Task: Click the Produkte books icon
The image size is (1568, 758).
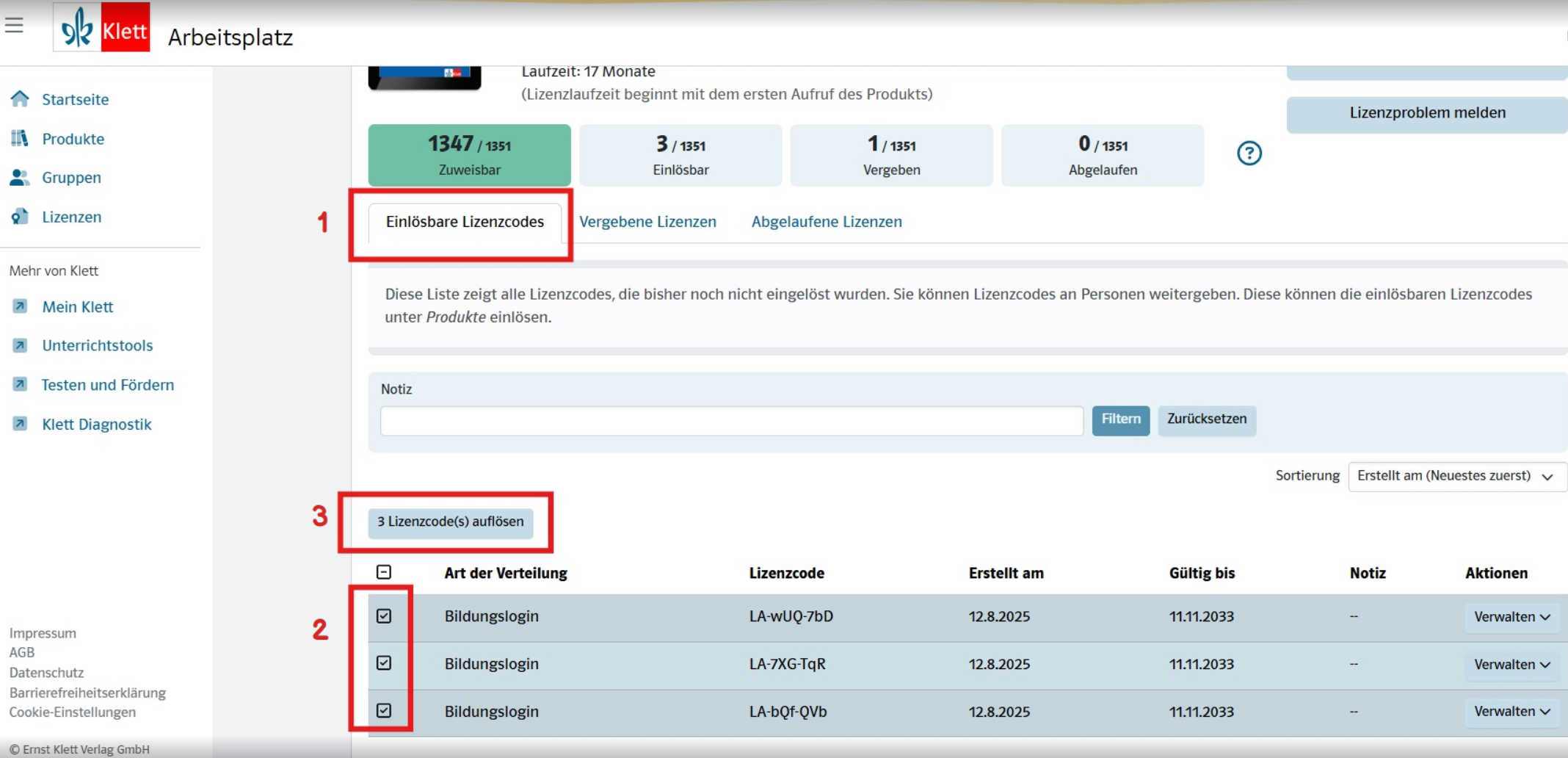Action: 20,139
